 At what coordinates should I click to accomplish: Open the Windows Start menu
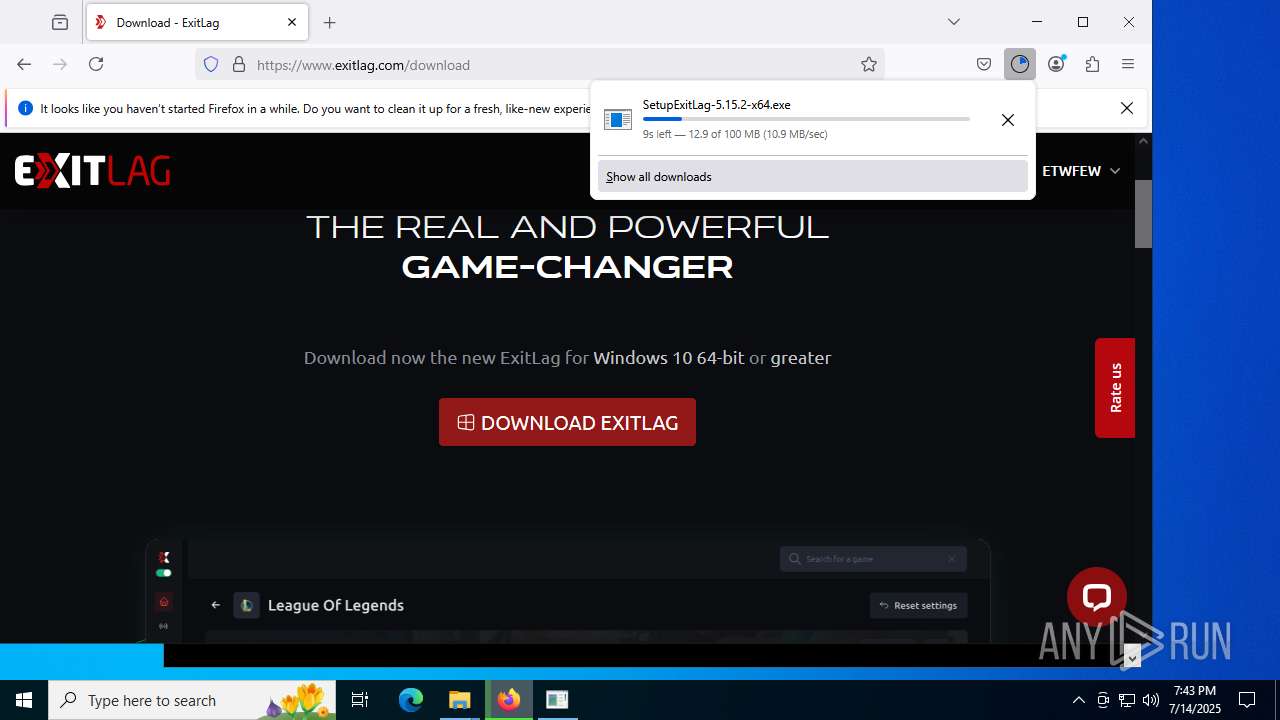(24, 700)
